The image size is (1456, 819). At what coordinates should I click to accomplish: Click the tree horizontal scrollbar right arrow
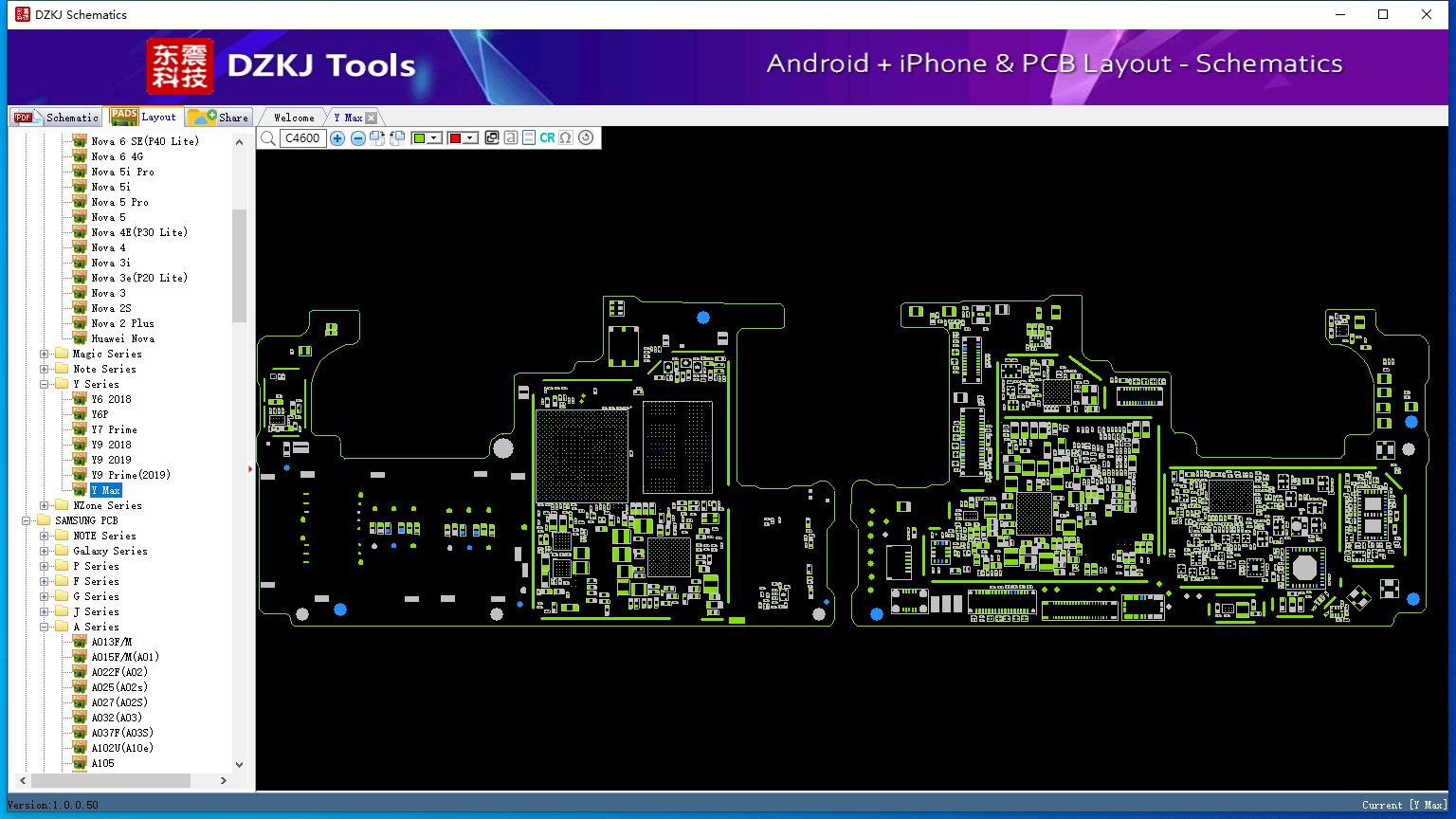tap(224, 781)
